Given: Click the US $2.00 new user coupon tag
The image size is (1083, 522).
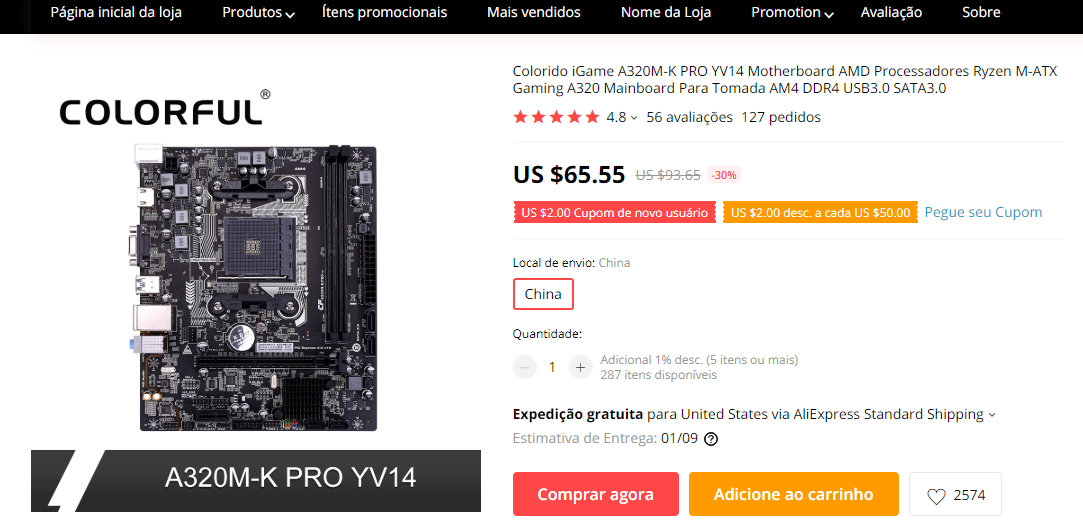Looking at the screenshot, I should coord(615,213).
